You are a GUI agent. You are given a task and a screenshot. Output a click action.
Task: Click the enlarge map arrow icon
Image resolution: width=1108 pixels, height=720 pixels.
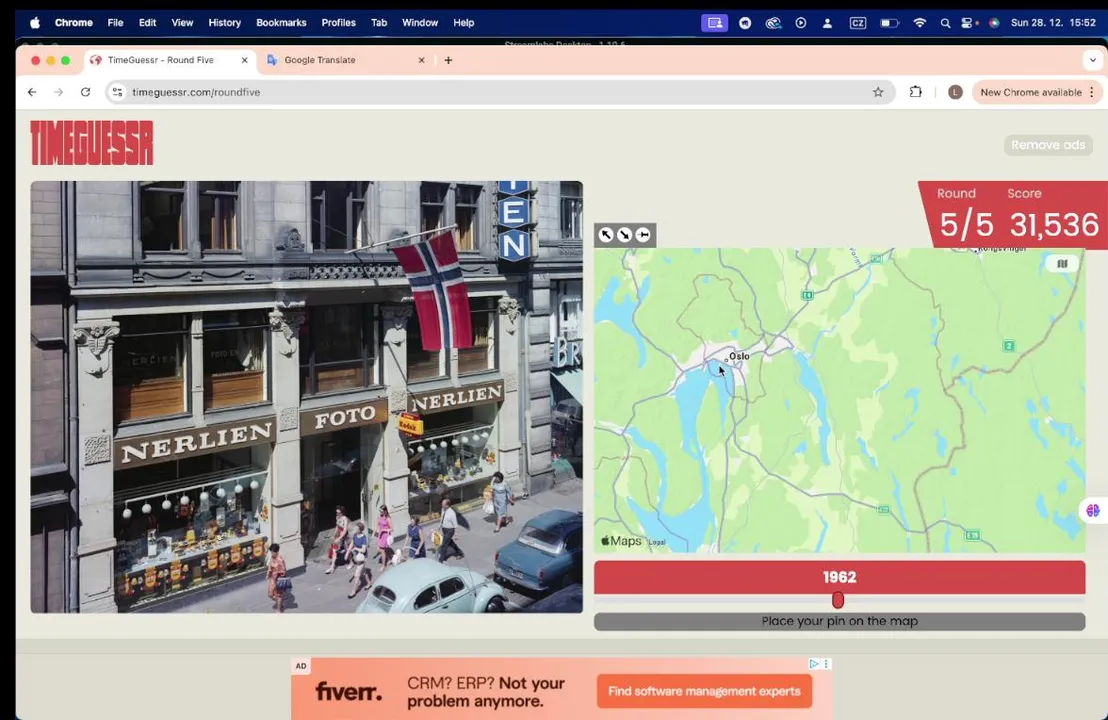pos(606,235)
